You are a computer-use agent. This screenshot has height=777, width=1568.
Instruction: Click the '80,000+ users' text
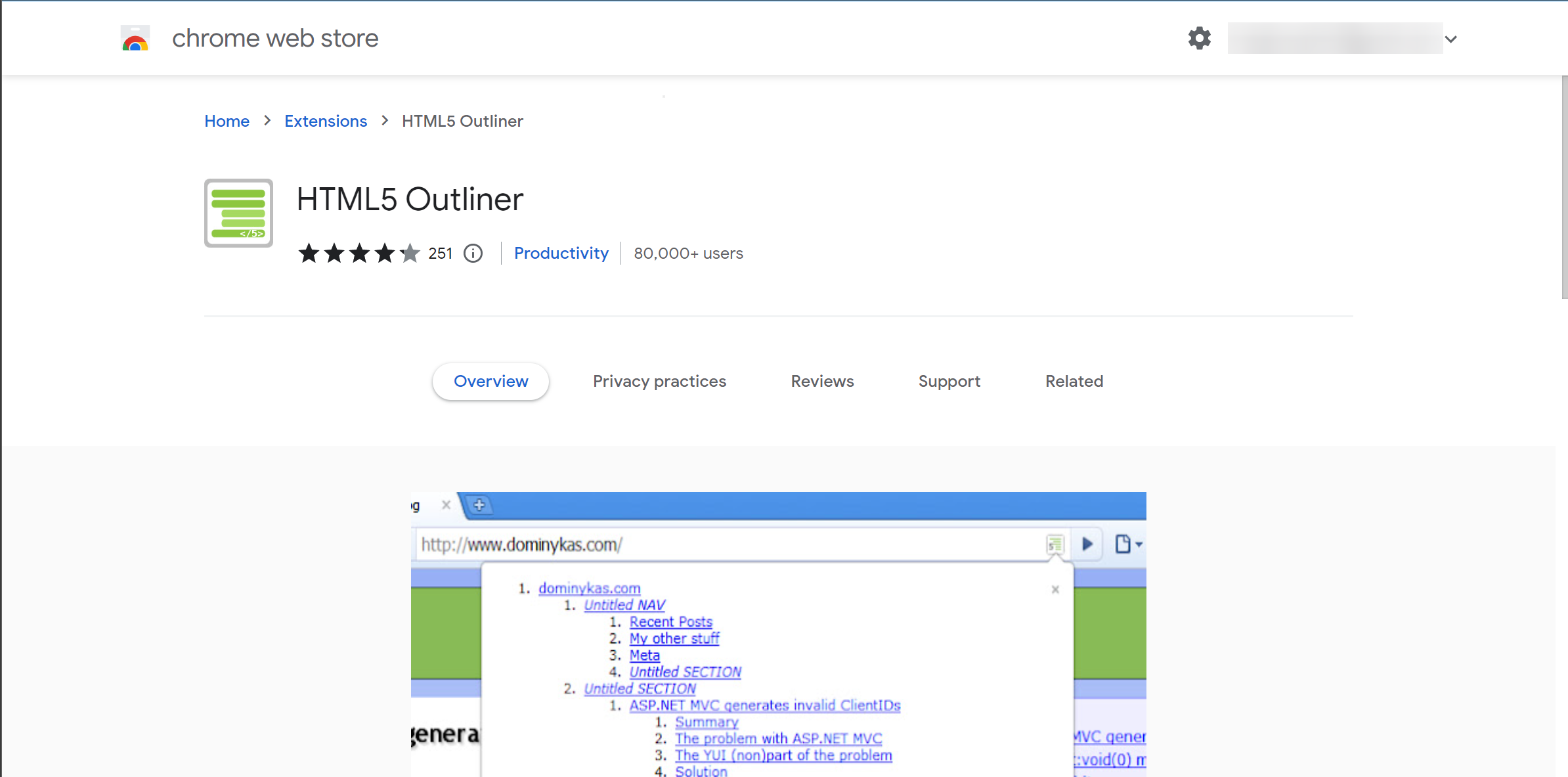click(688, 254)
